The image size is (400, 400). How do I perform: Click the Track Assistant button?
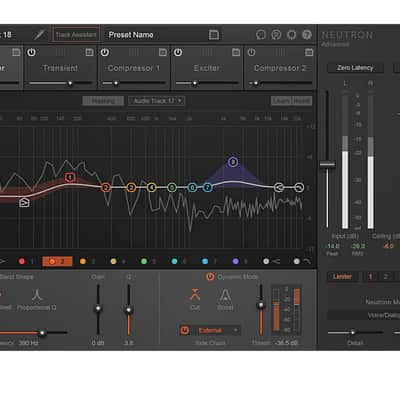pos(76,35)
